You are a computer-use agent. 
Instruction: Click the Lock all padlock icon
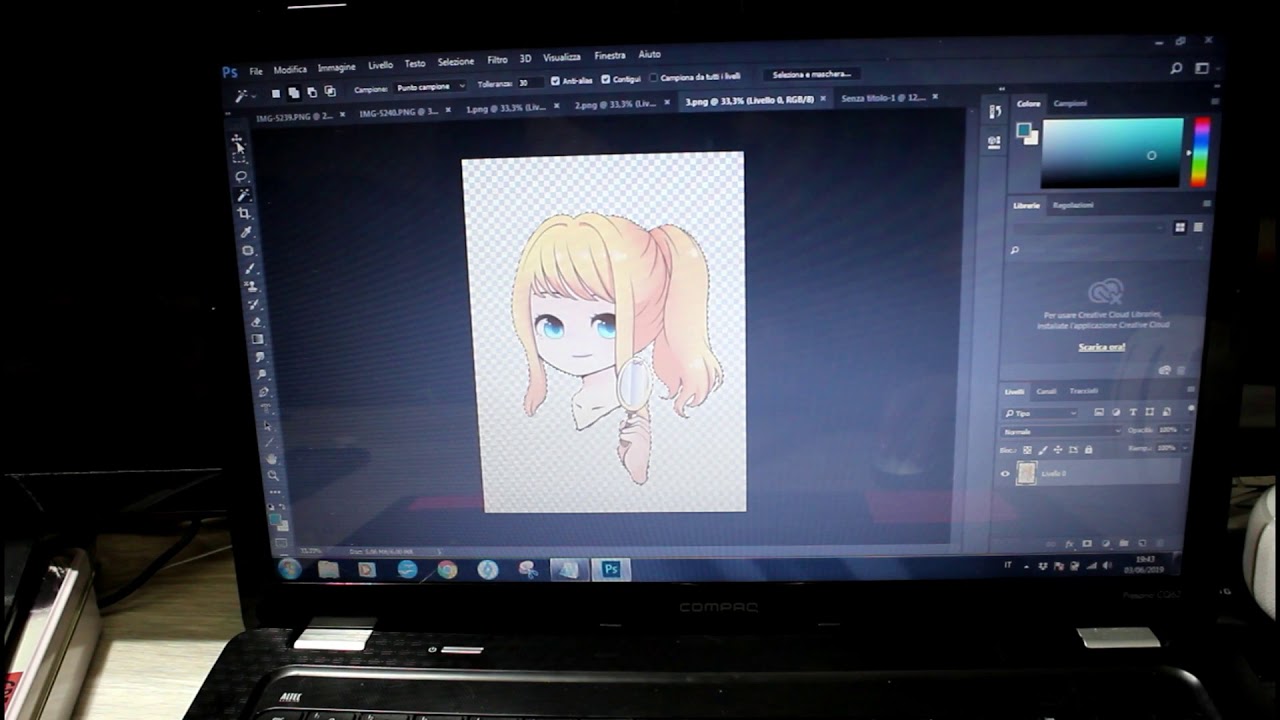pos(1088,450)
